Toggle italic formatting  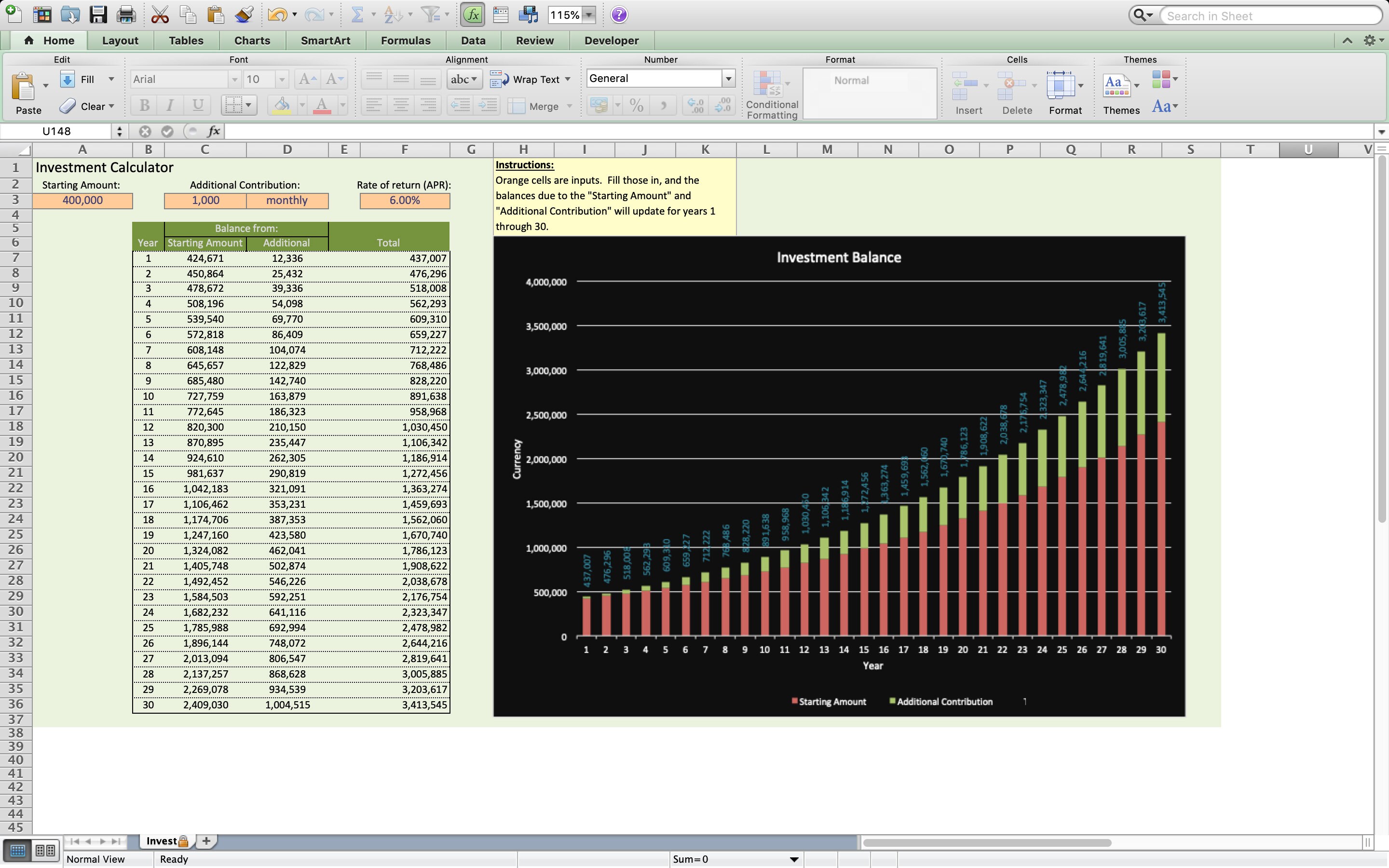point(169,105)
